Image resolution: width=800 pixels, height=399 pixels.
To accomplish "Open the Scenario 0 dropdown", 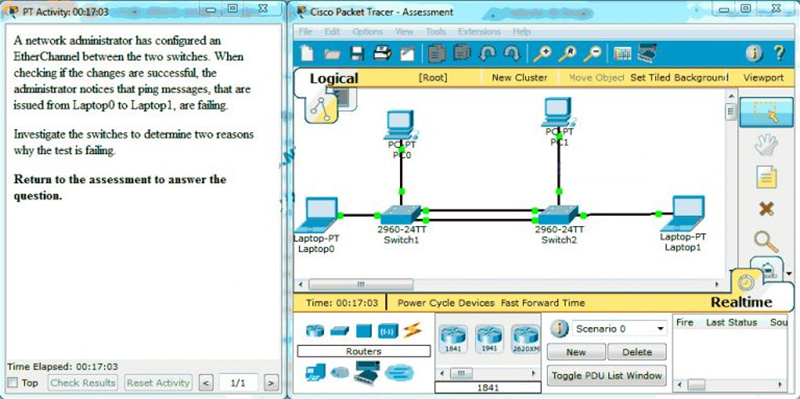I will point(619,329).
